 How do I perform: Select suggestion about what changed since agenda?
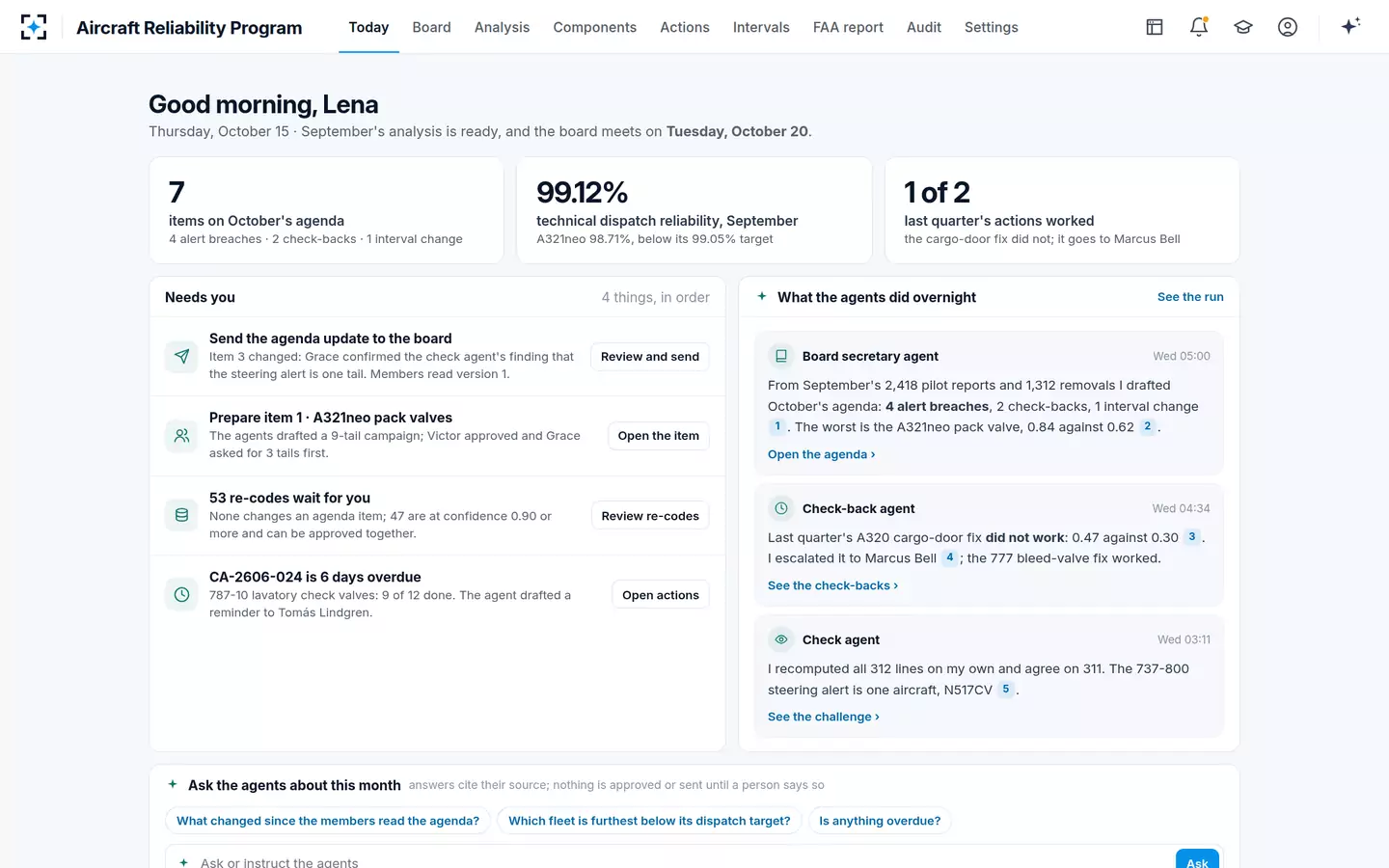(328, 821)
